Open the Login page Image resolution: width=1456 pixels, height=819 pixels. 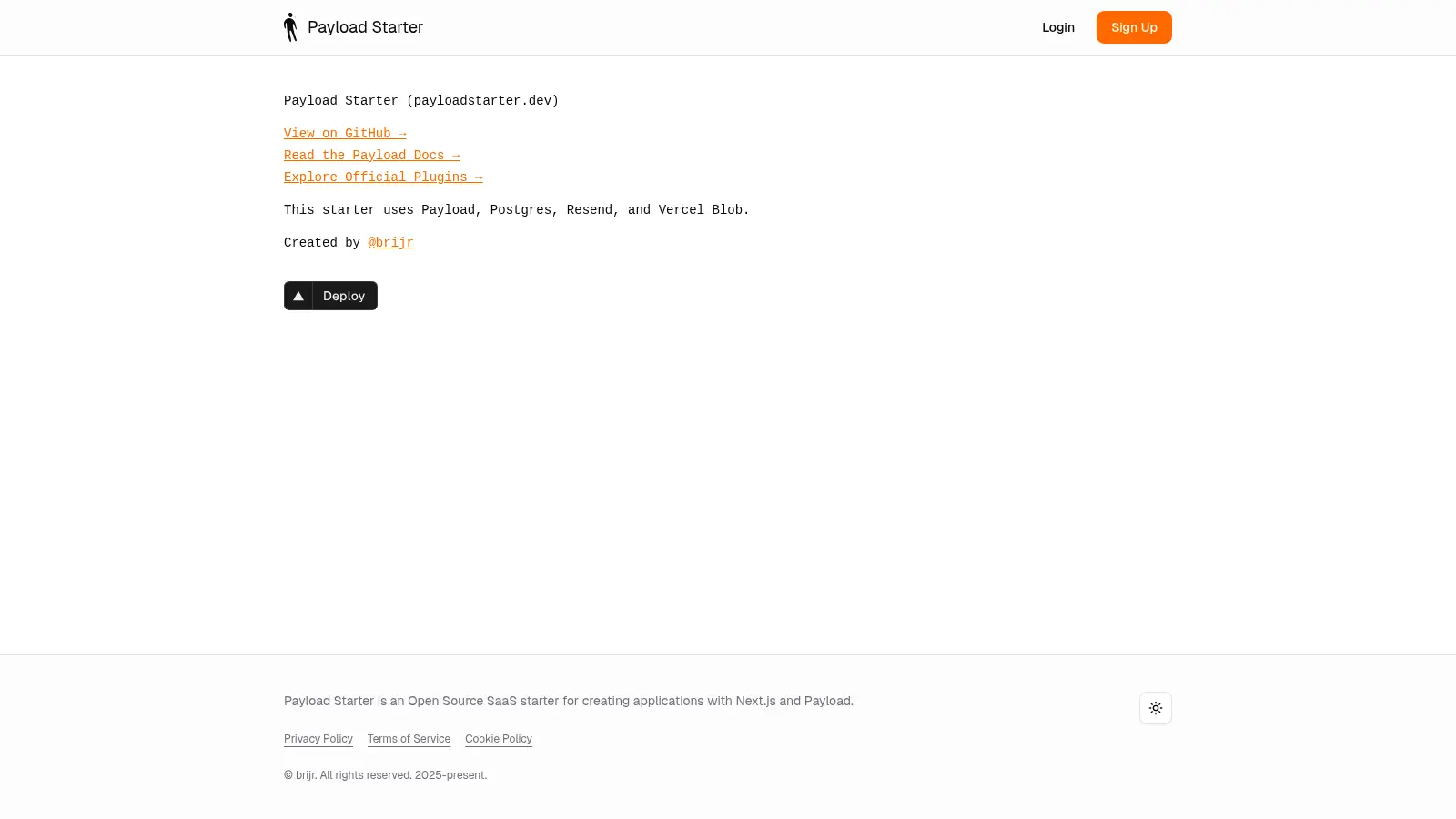point(1058,27)
